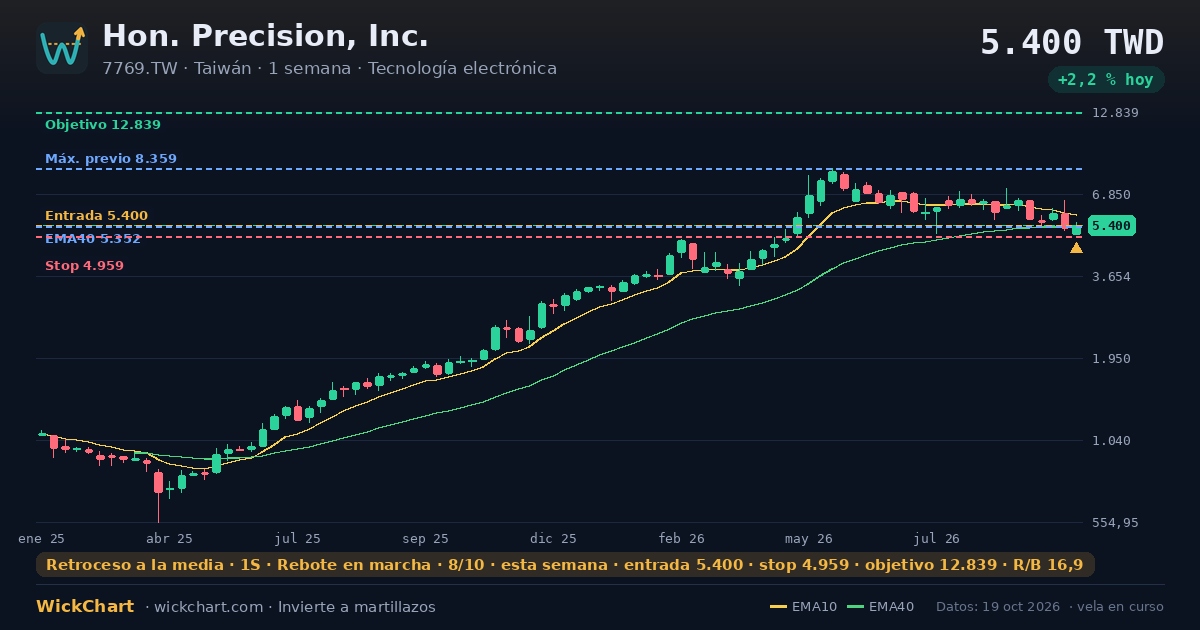
Task: Open the wickchart.com link
Action: (x=207, y=607)
